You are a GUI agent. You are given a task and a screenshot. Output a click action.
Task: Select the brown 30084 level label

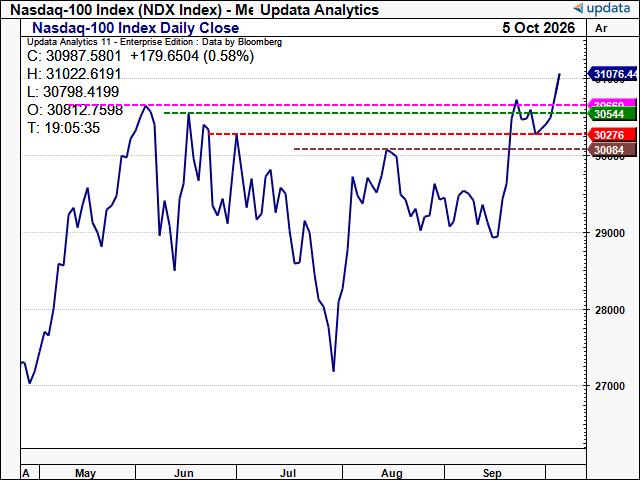click(612, 150)
